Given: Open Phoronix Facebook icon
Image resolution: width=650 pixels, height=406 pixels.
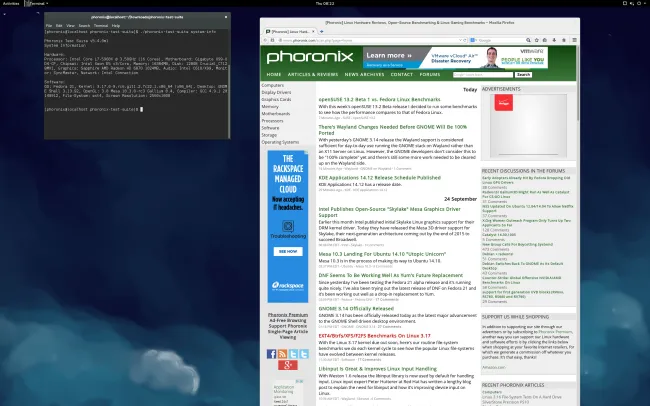Looking at the screenshot, I should click(272, 354).
